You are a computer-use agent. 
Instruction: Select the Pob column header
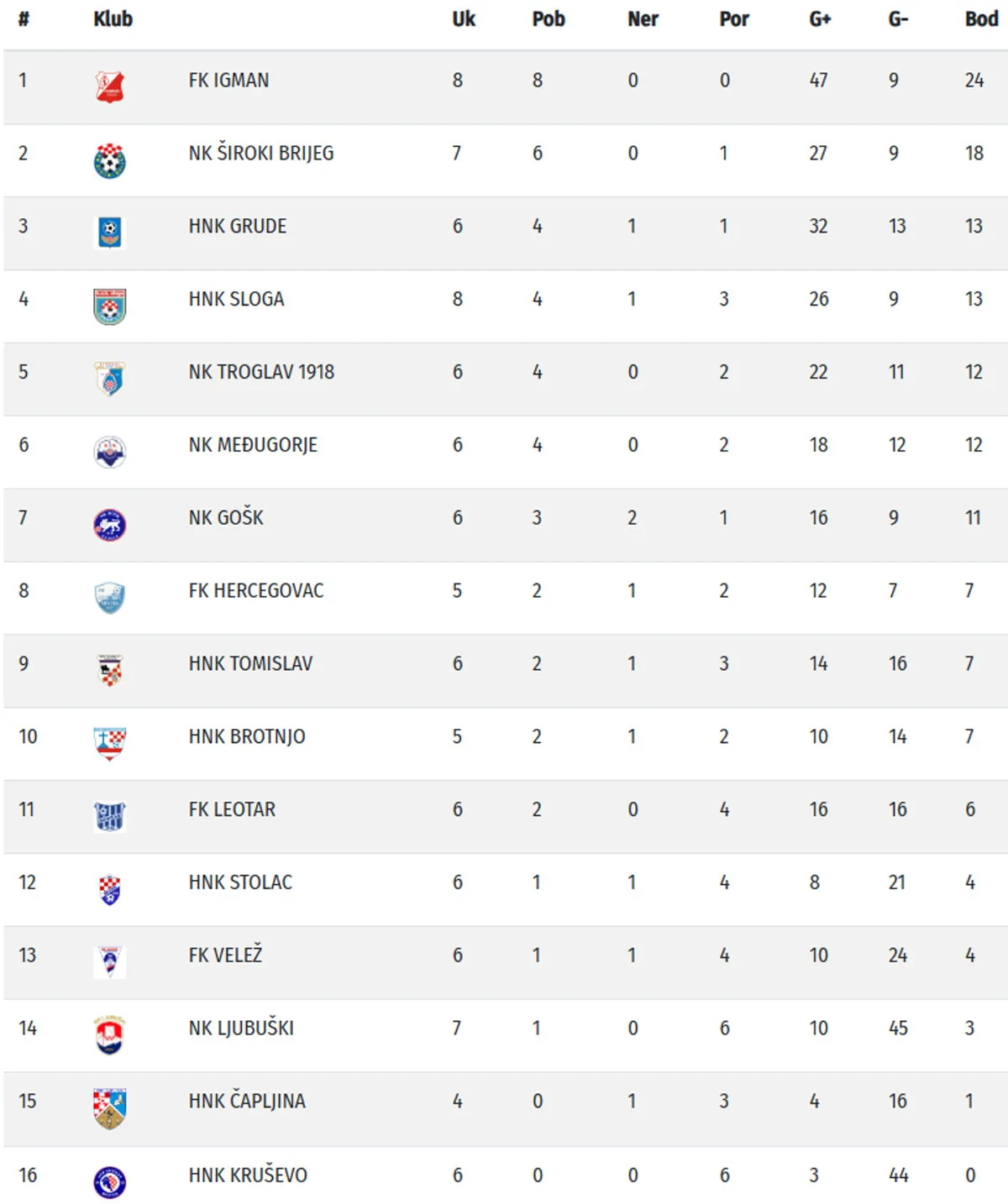pyautogui.click(x=548, y=19)
